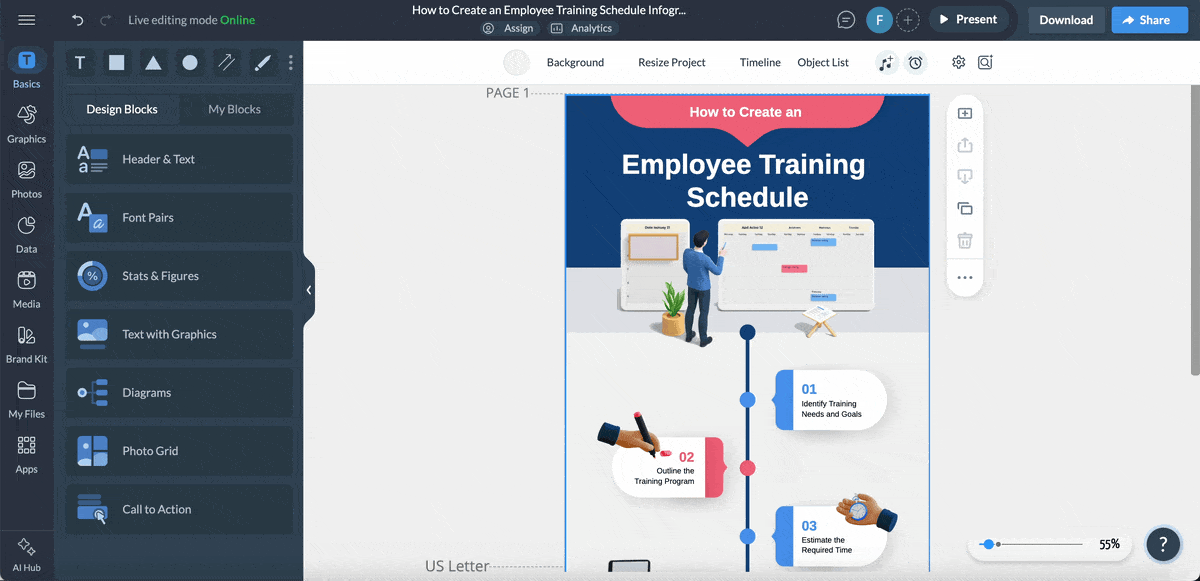Select the Rectangle shape tool
The image size is (1200, 581).
(116, 62)
